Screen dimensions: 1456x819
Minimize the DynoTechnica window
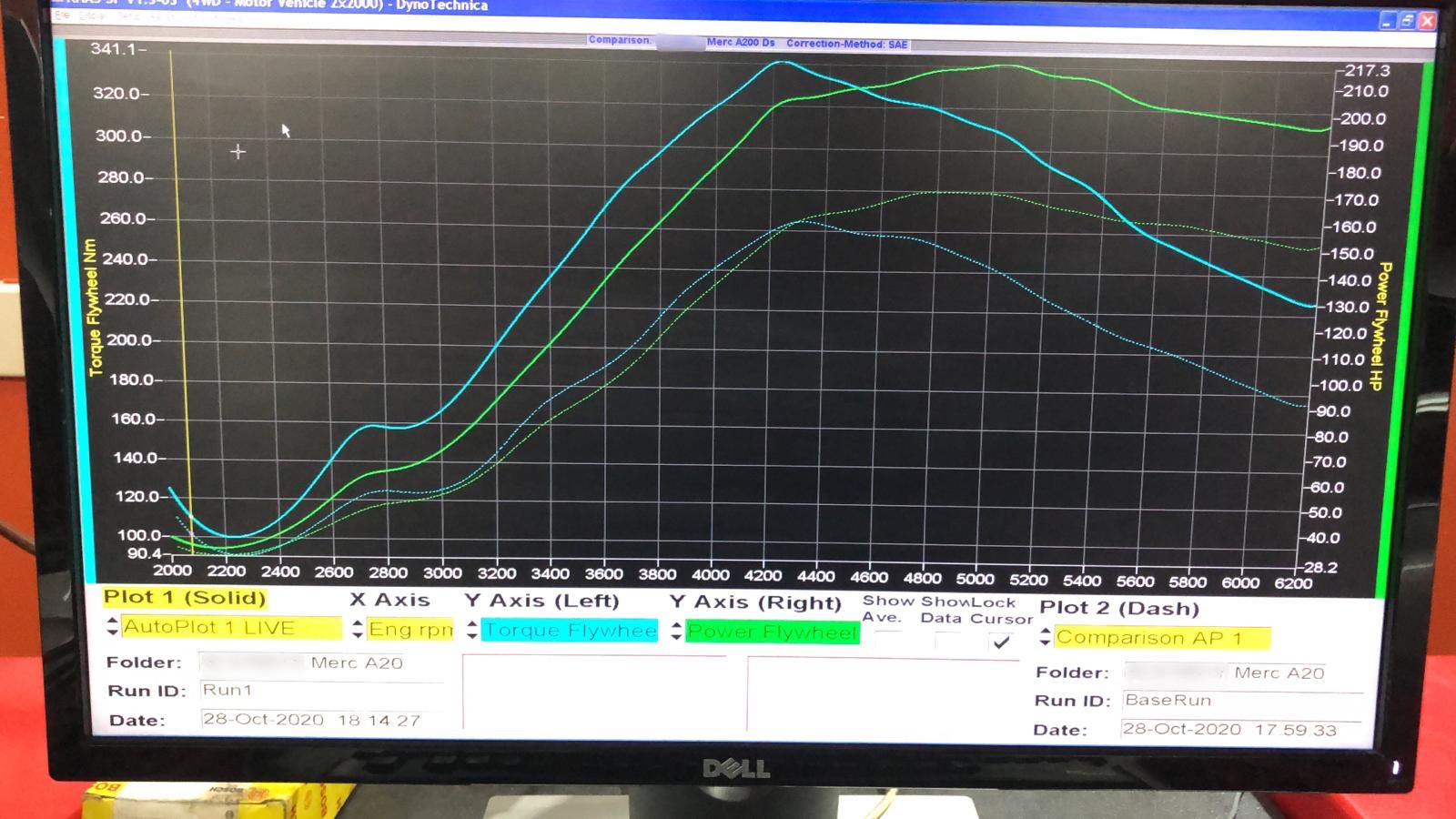tap(1388, 20)
